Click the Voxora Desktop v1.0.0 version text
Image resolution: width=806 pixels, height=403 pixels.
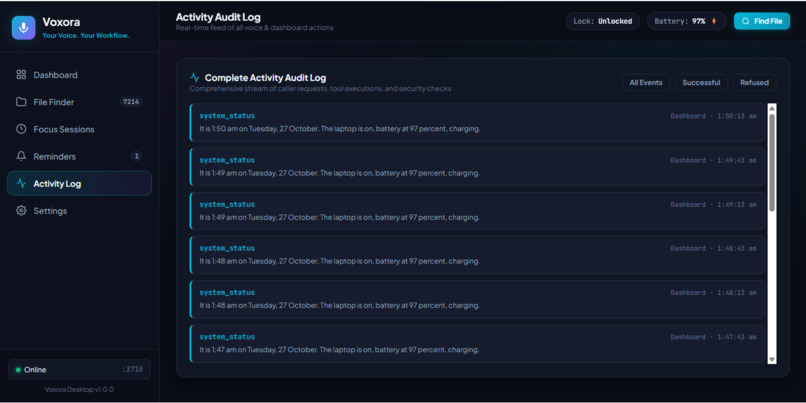tap(79, 390)
